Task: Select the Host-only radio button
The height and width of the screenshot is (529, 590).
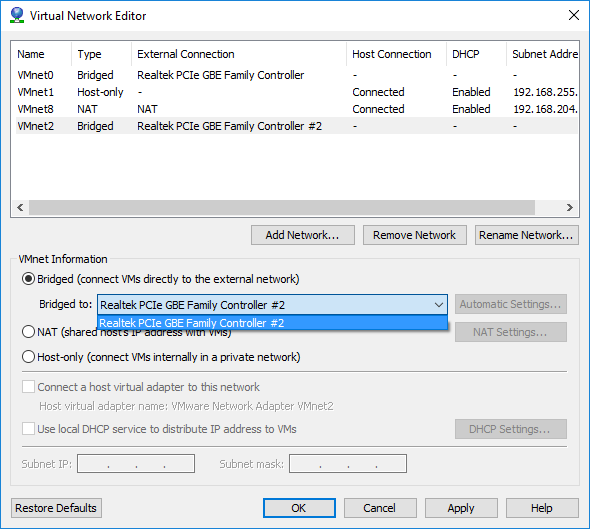Action: coord(29,357)
